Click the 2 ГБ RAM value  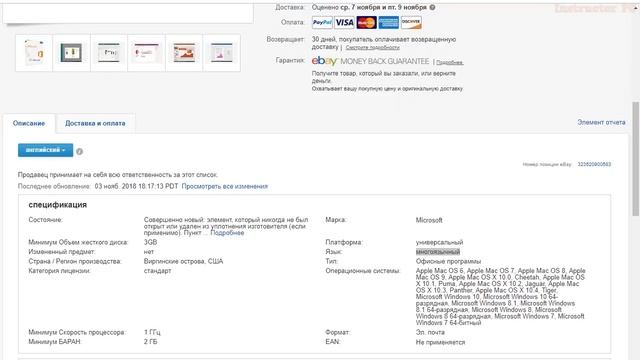click(150, 342)
